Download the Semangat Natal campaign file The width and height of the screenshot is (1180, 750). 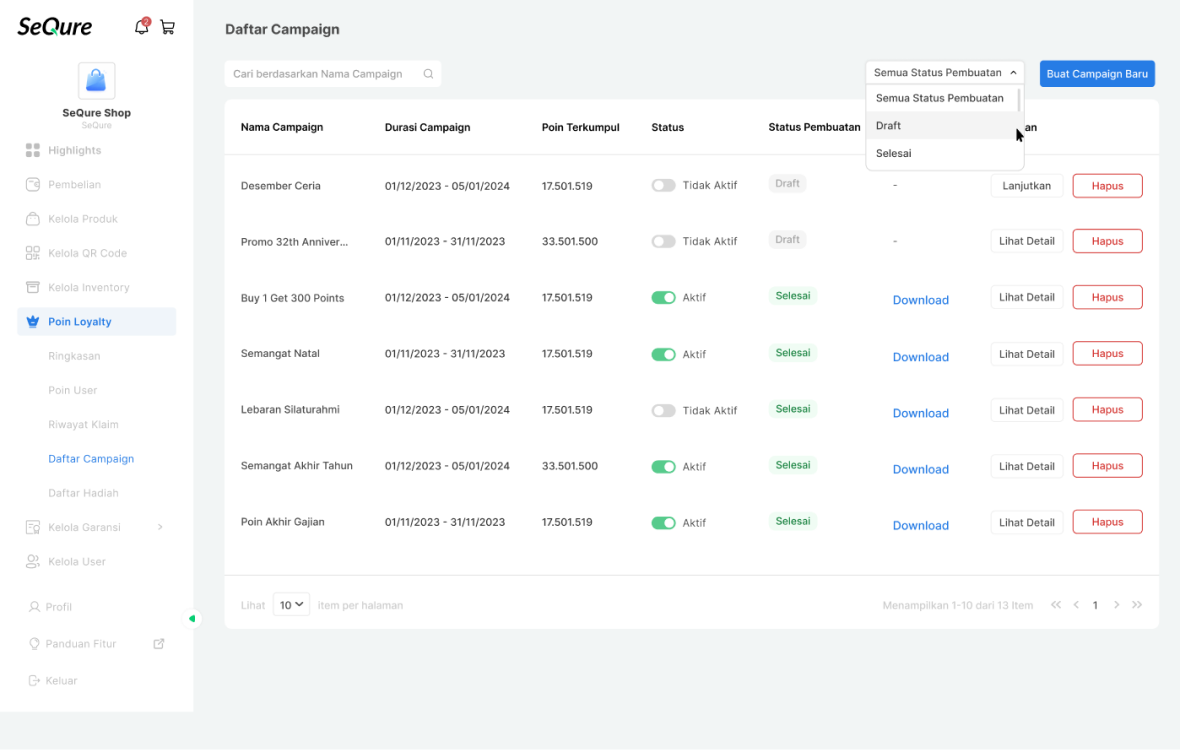[x=920, y=357]
